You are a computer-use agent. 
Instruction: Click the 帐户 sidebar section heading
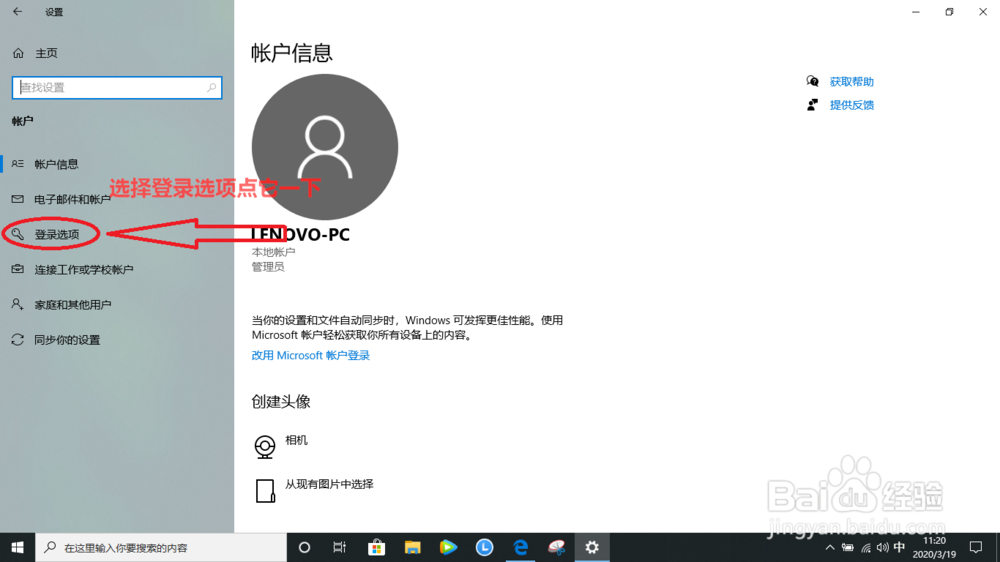pos(22,121)
